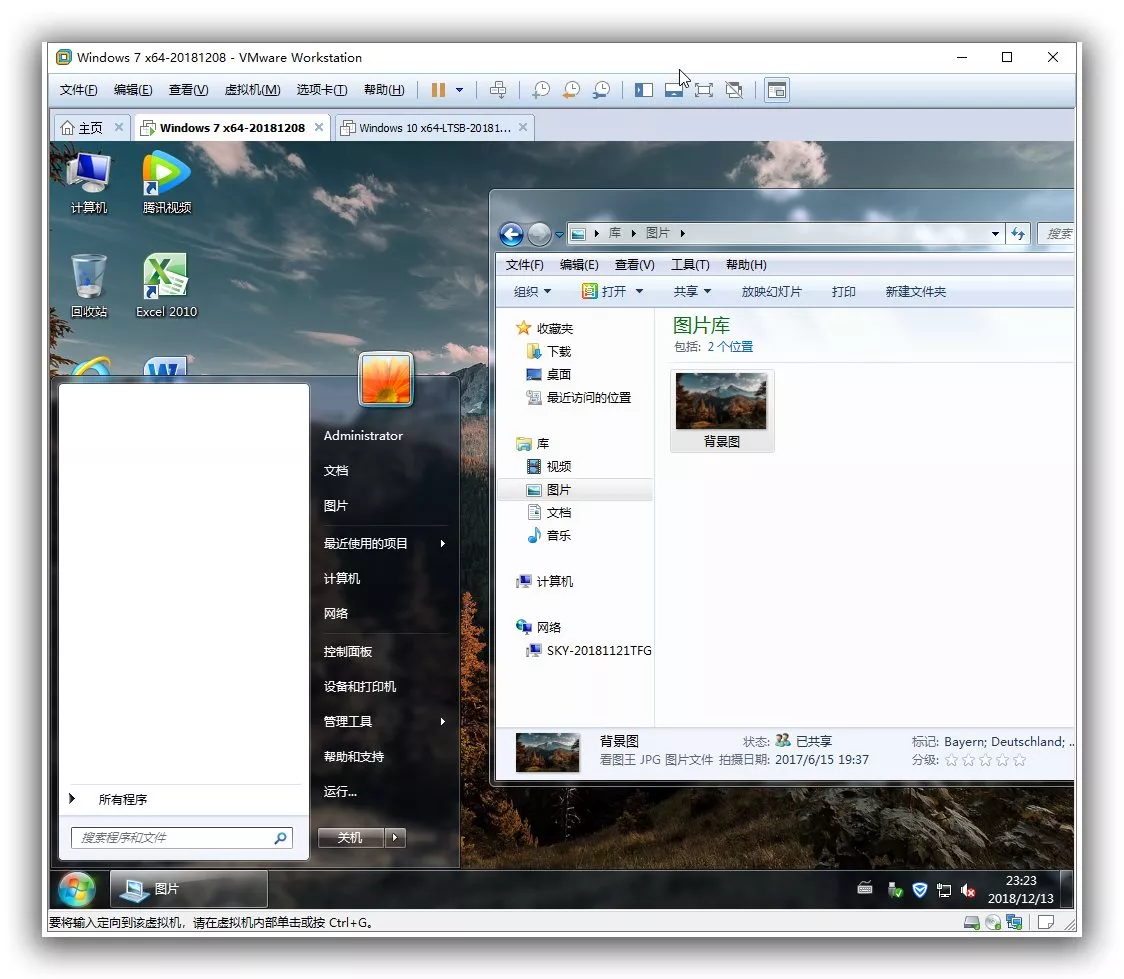Switch to the Windows 10 x64-LTSB tab
Screen dimensions: 1124x979
click(428, 128)
